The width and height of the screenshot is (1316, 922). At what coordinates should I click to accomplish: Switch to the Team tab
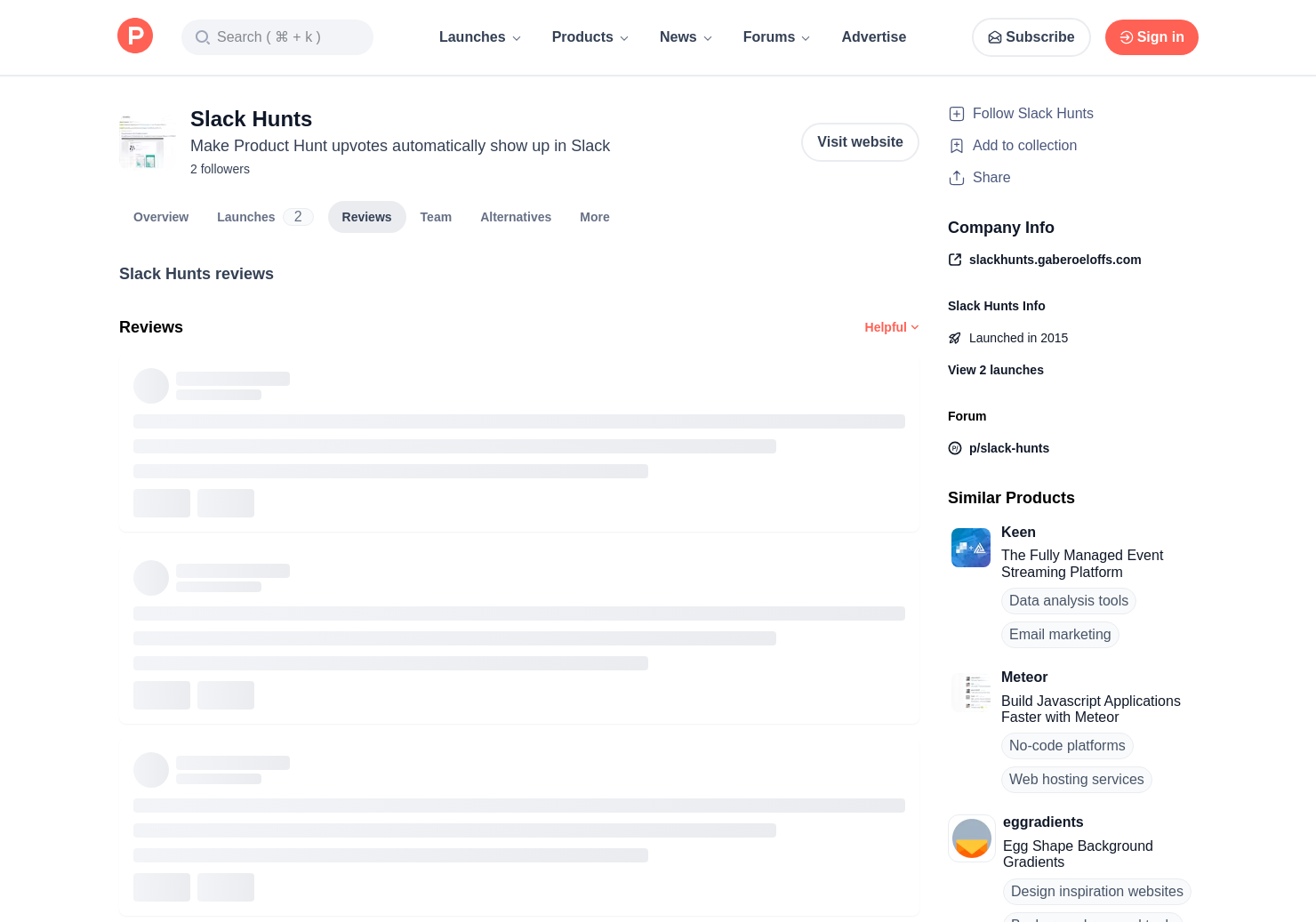[x=436, y=217]
